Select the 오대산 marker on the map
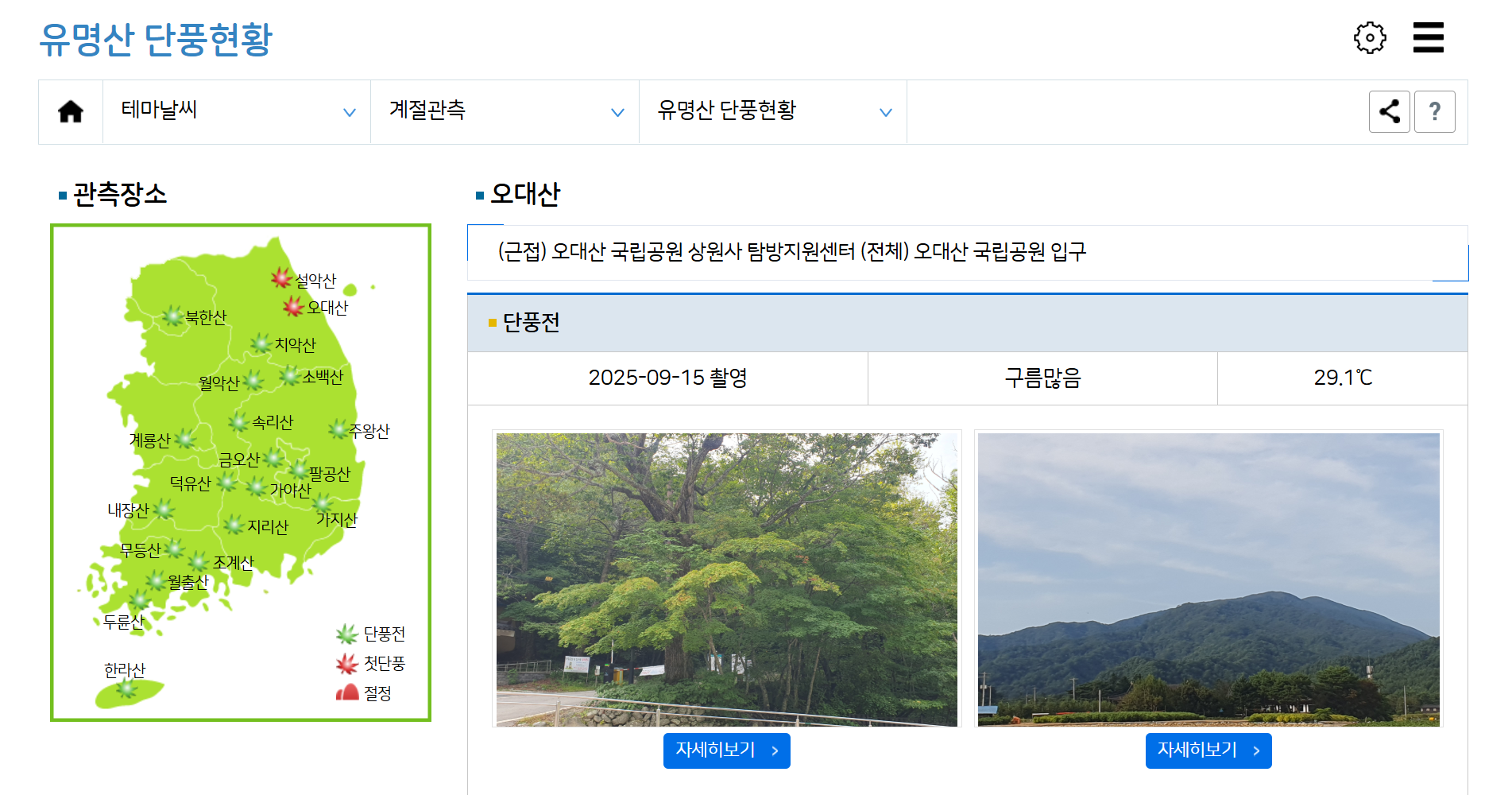Viewport: 1512px width, 795px height. coord(292,306)
